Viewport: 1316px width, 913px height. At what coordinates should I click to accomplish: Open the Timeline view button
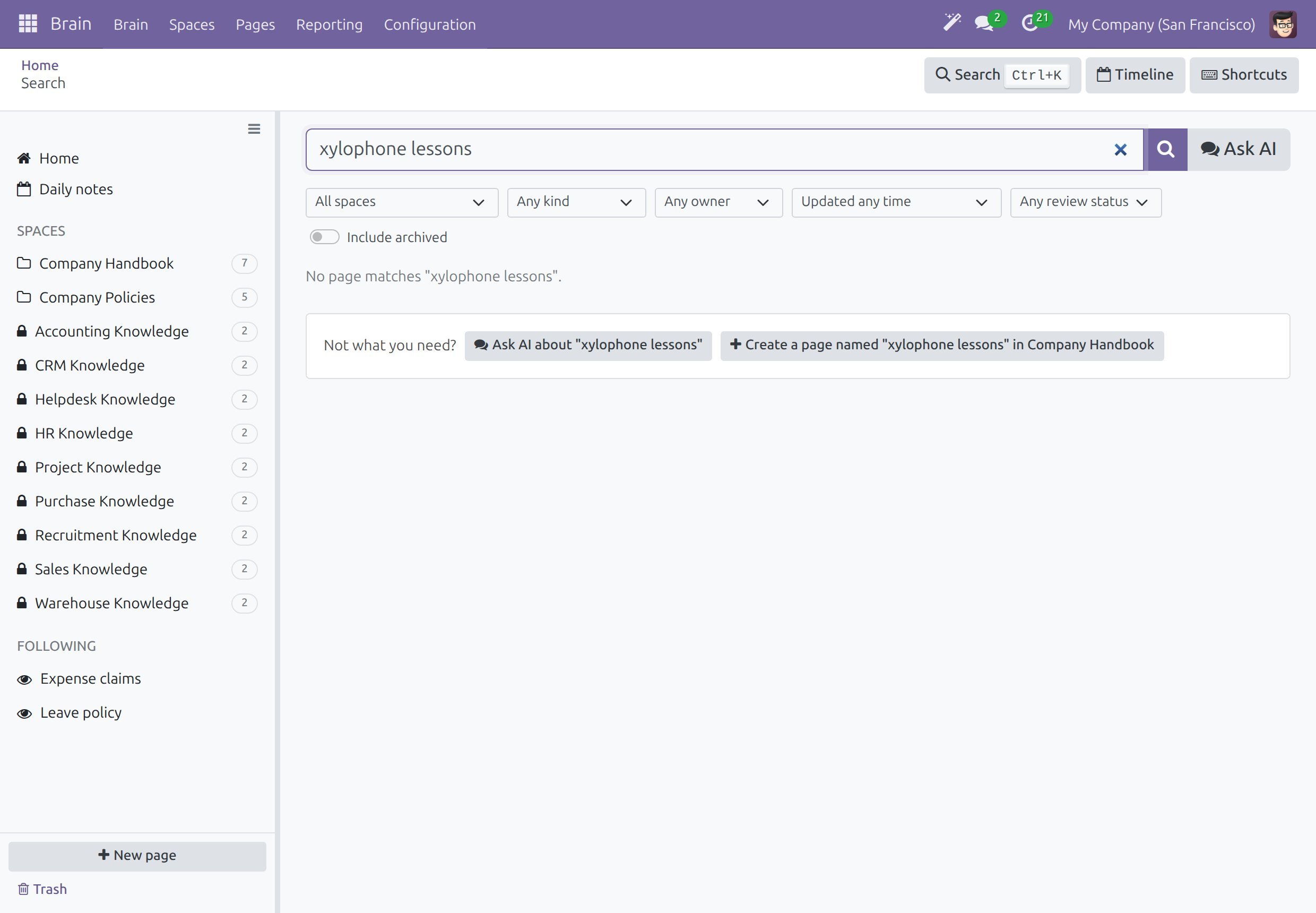[x=1135, y=75]
